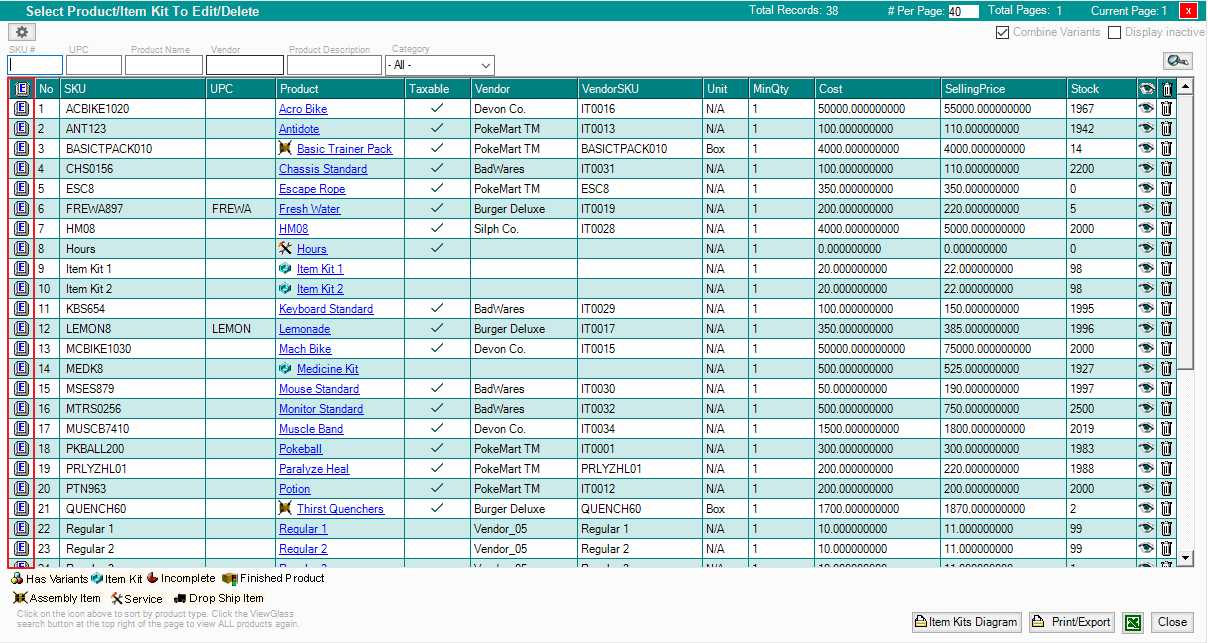Click the SKU # search field
Image resolution: width=1208 pixels, height=643 pixels.
pos(35,65)
